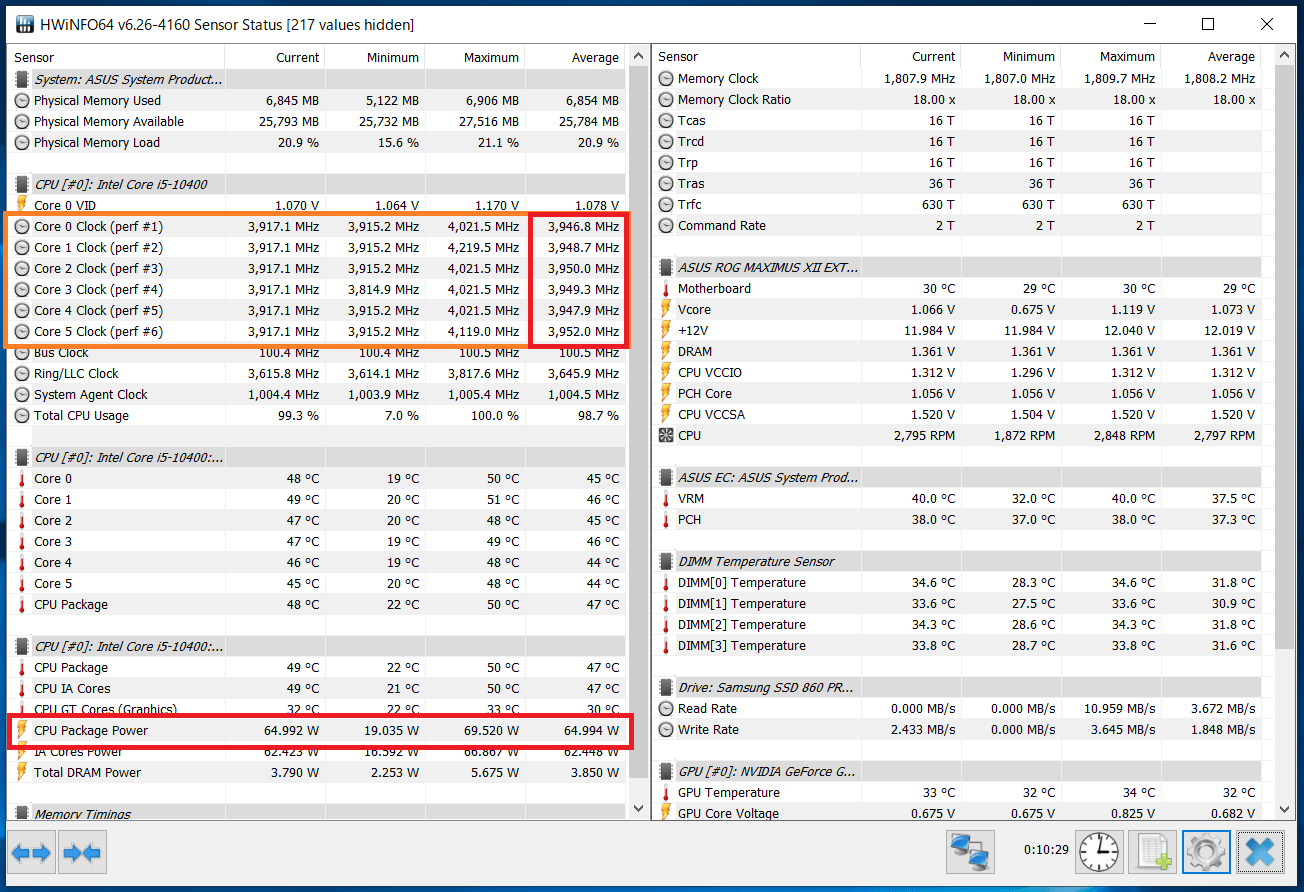The image size is (1304, 892).
Task: Click the expand columns double-arrow button
Action: 30,853
